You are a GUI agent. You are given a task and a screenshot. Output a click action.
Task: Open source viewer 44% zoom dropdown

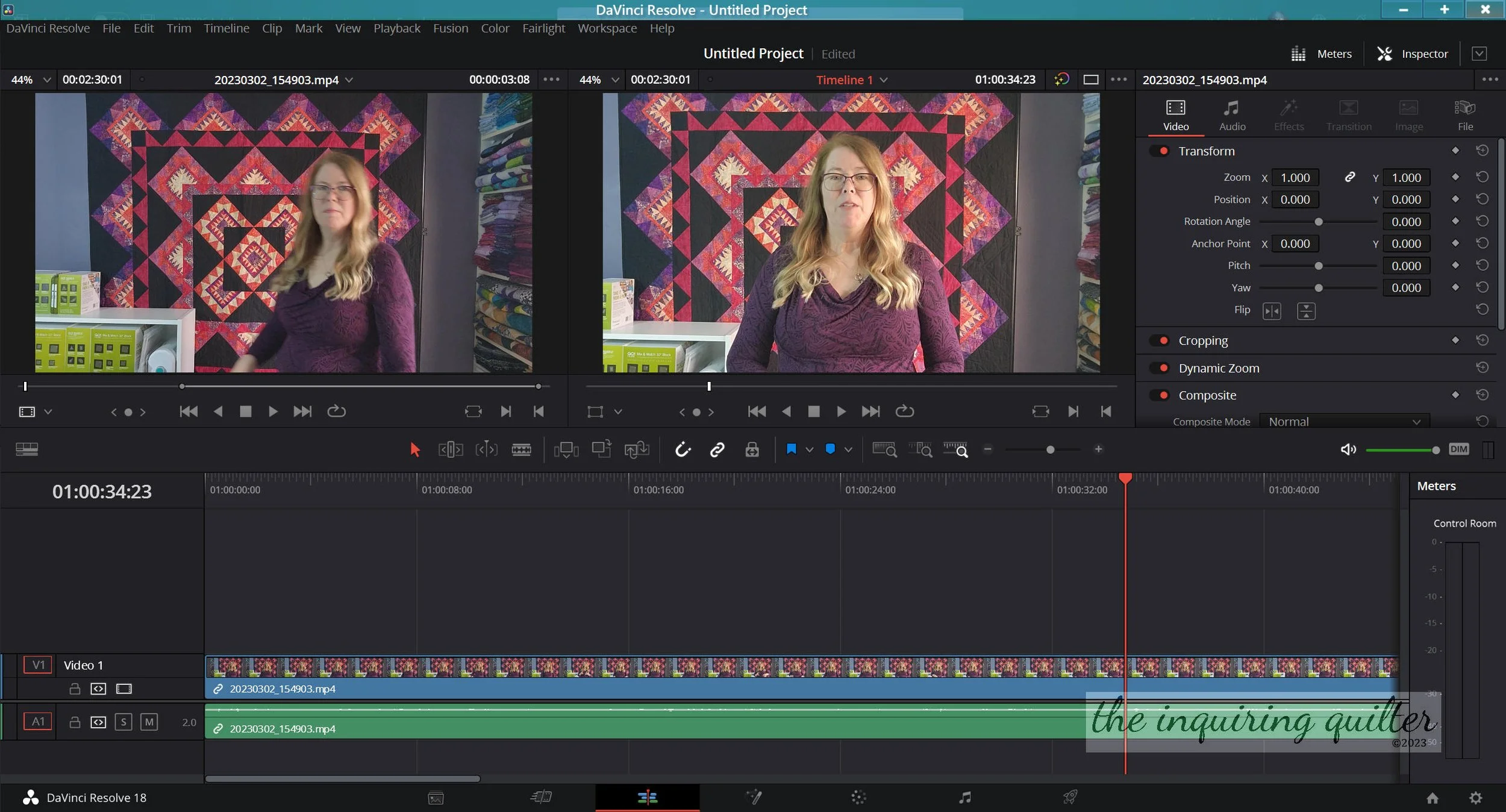point(46,80)
